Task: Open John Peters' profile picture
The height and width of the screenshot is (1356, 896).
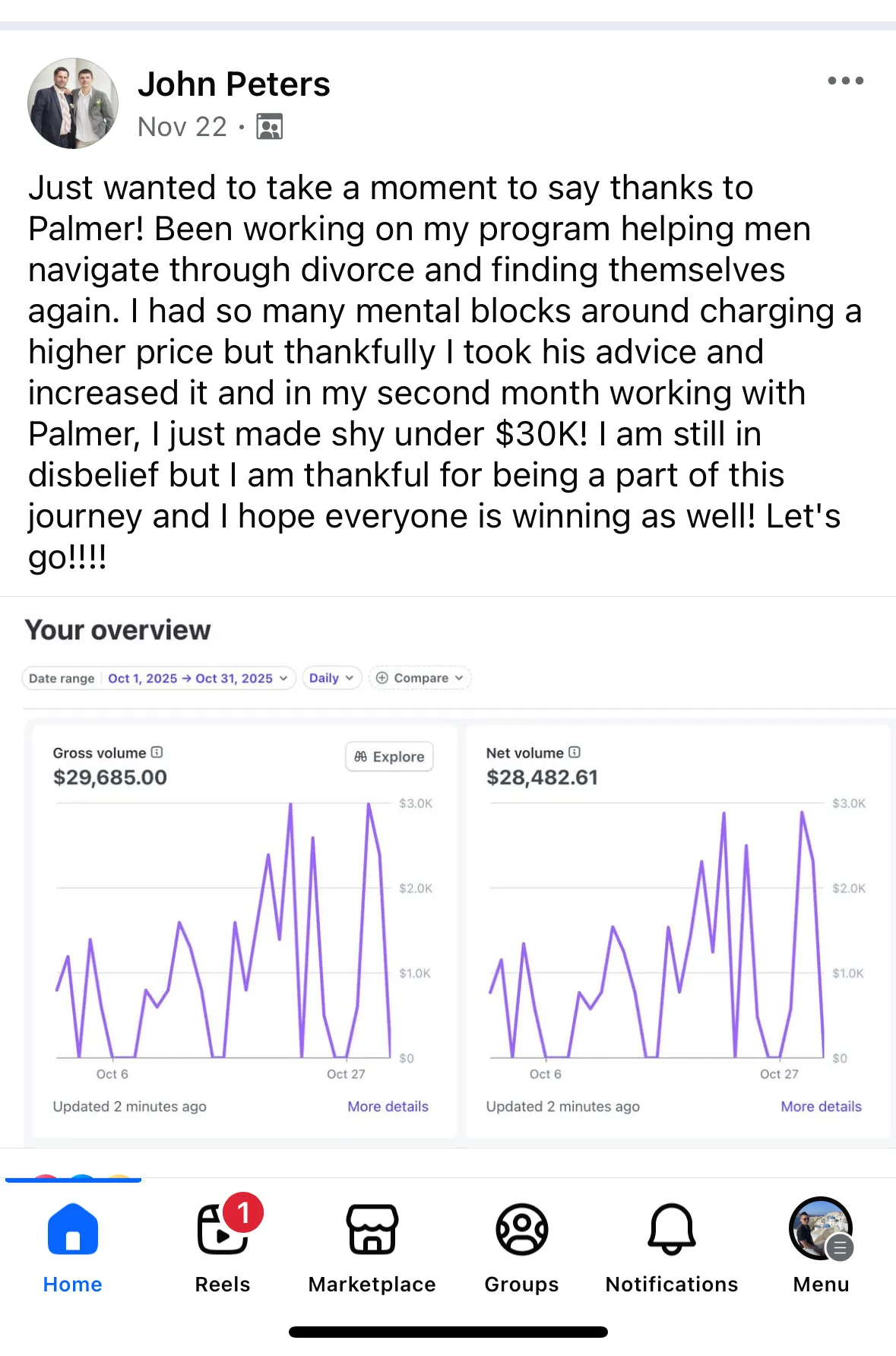Action: [x=73, y=103]
